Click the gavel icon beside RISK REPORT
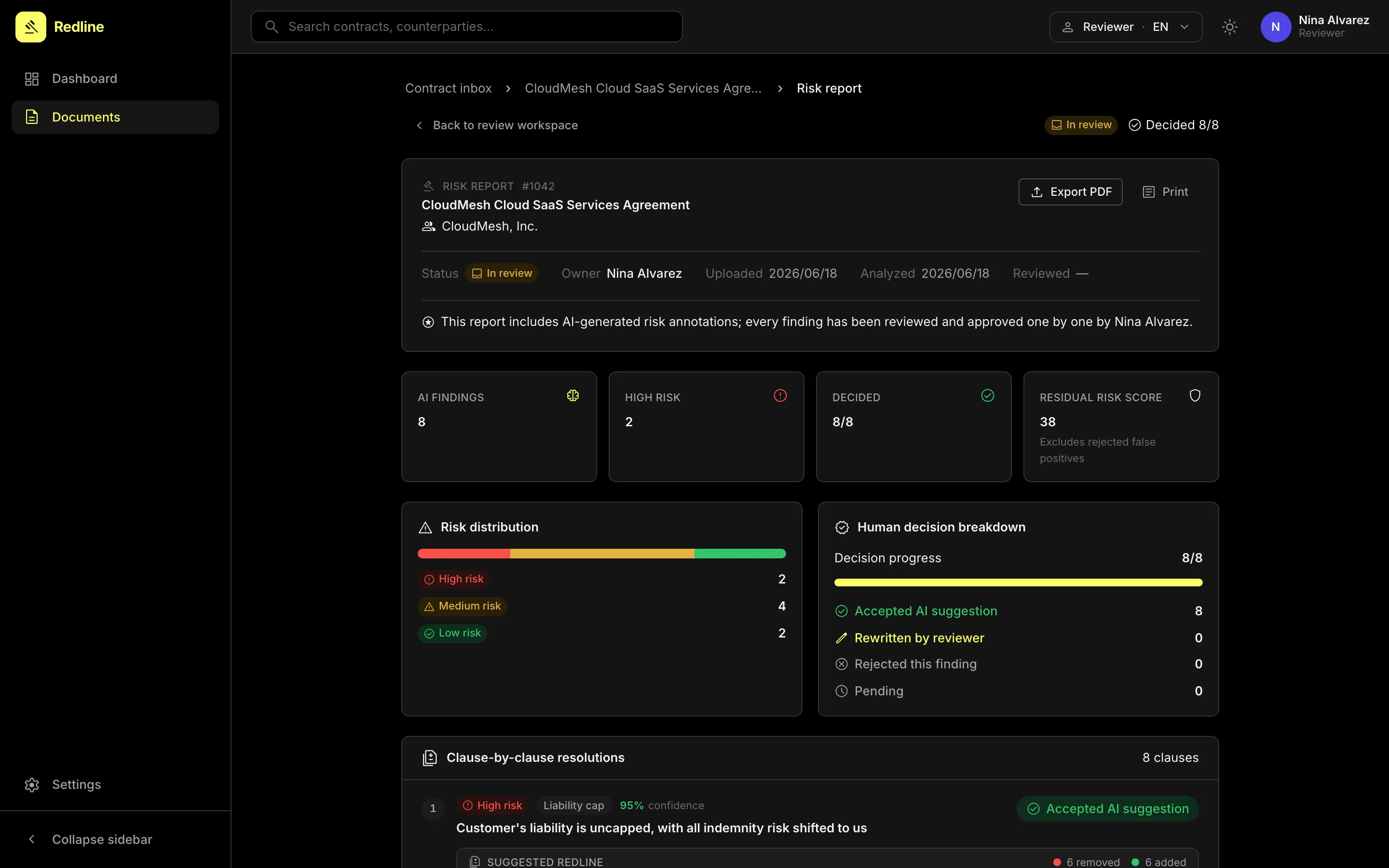The height and width of the screenshot is (868, 1389). click(428, 186)
